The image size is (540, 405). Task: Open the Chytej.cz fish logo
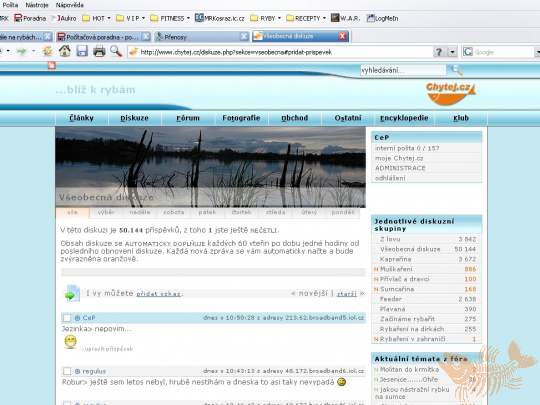tap(450, 93)
